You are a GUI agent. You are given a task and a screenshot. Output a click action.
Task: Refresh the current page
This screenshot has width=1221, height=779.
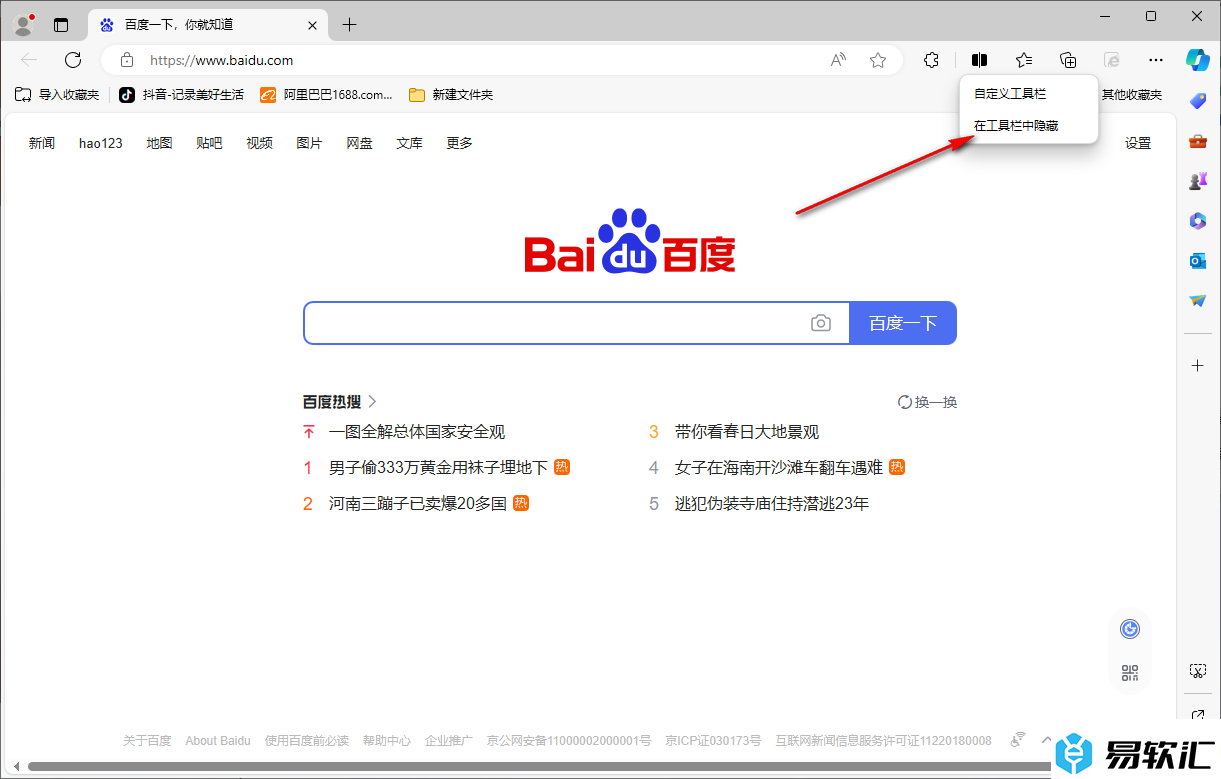tap(73, 60)
